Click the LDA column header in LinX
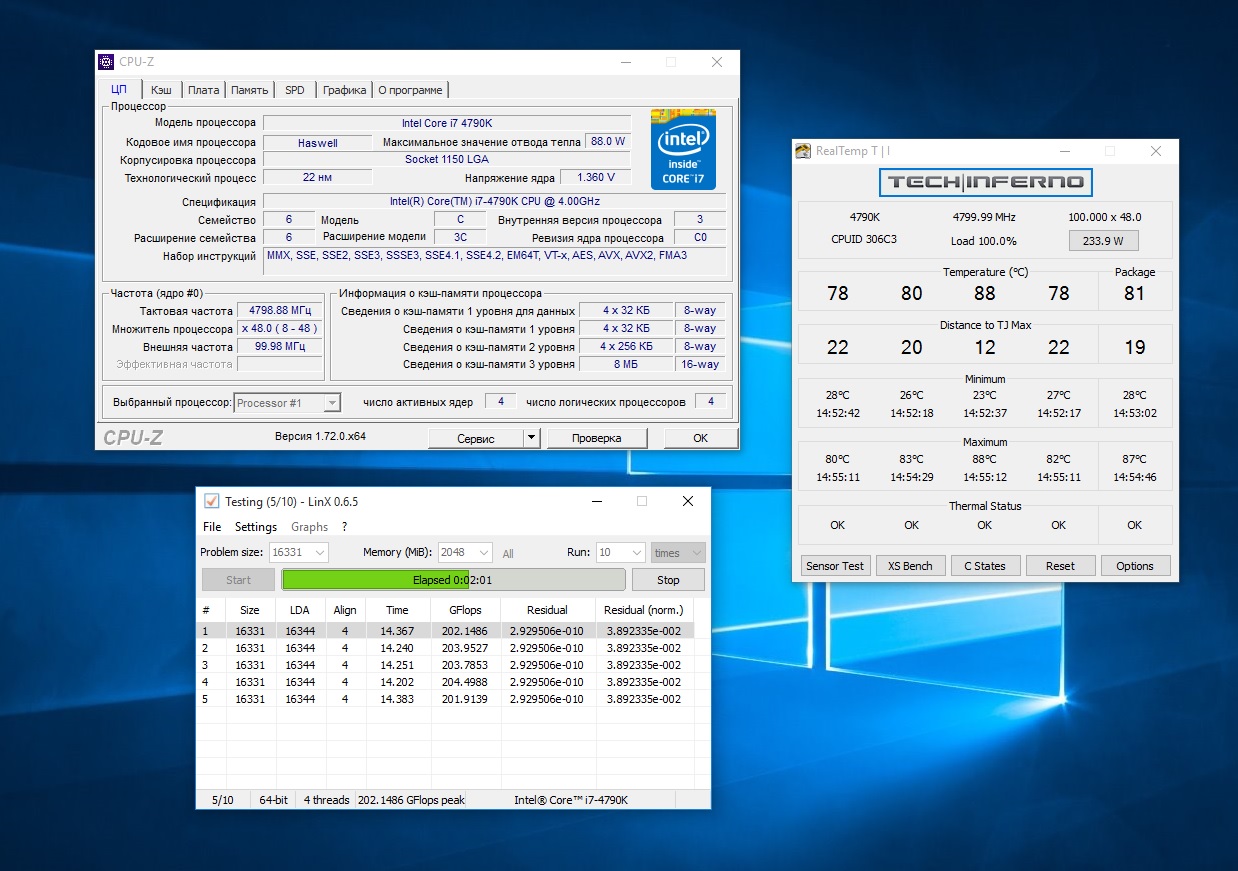The image size is (1238, 871). pyautogui.click(x=299, y=610)
